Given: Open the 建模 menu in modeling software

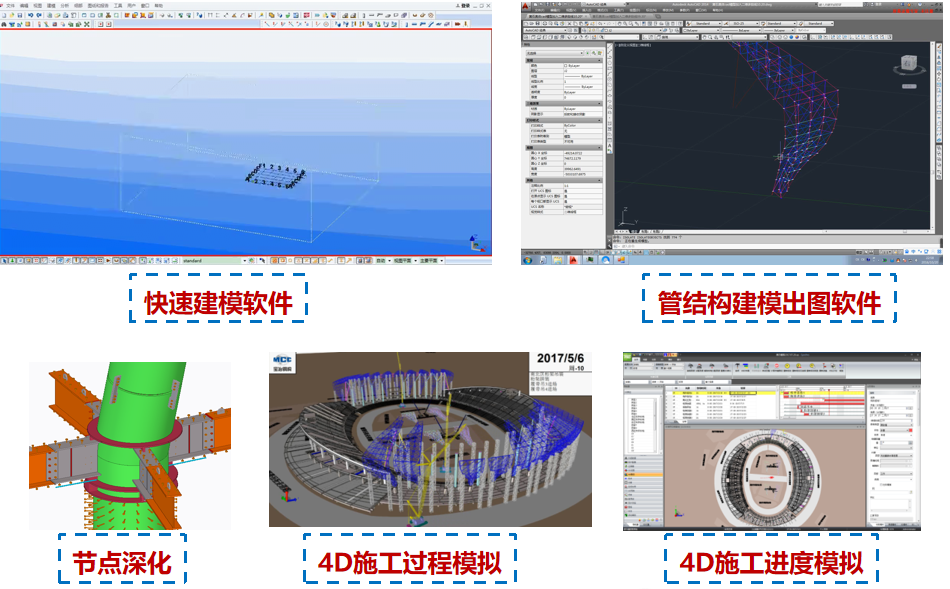Looking at the screenshot, I should pos(51,6).
